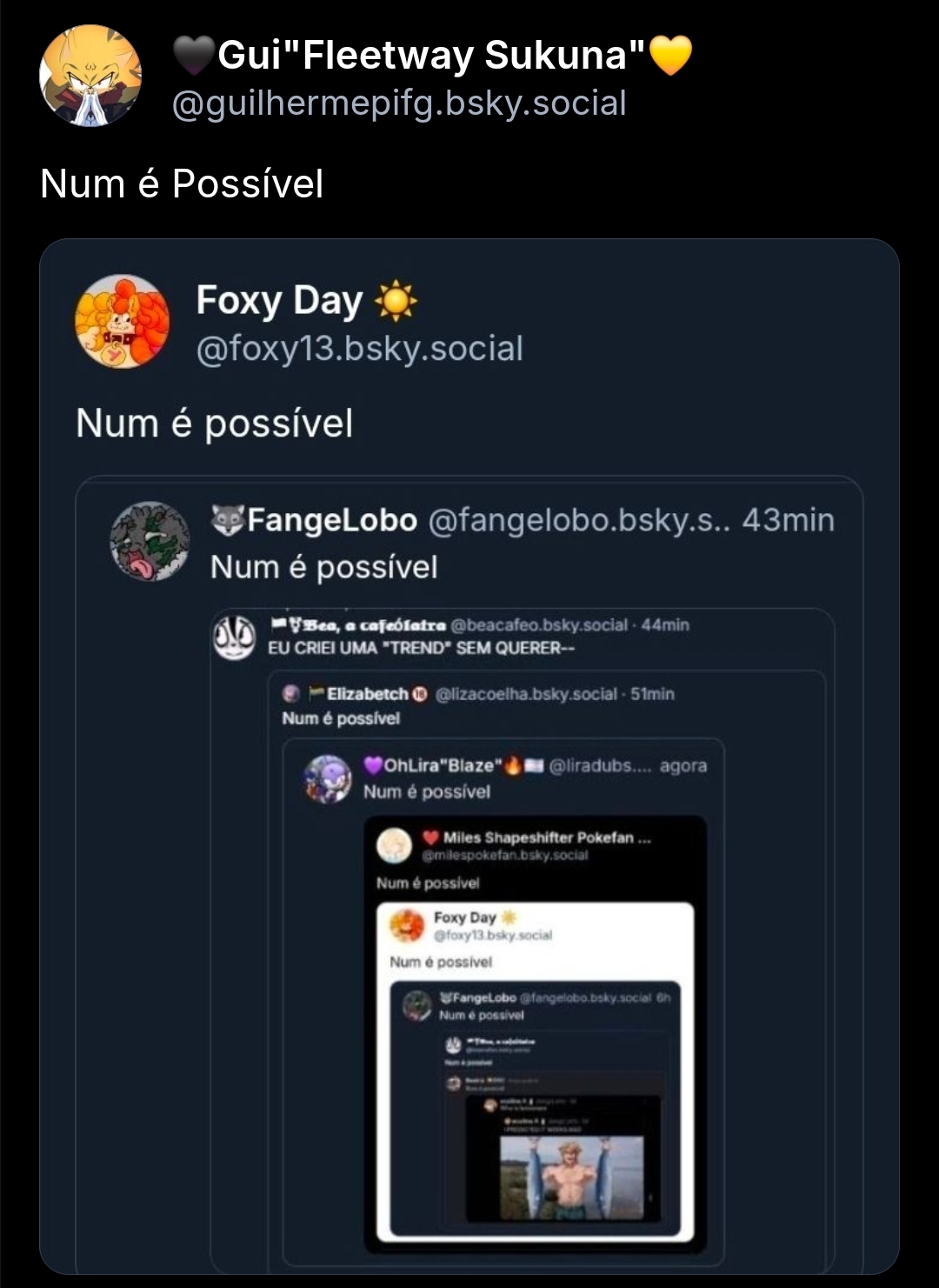
Task: Click FangeLobo's wolf avatar
Action: point(150,541)
